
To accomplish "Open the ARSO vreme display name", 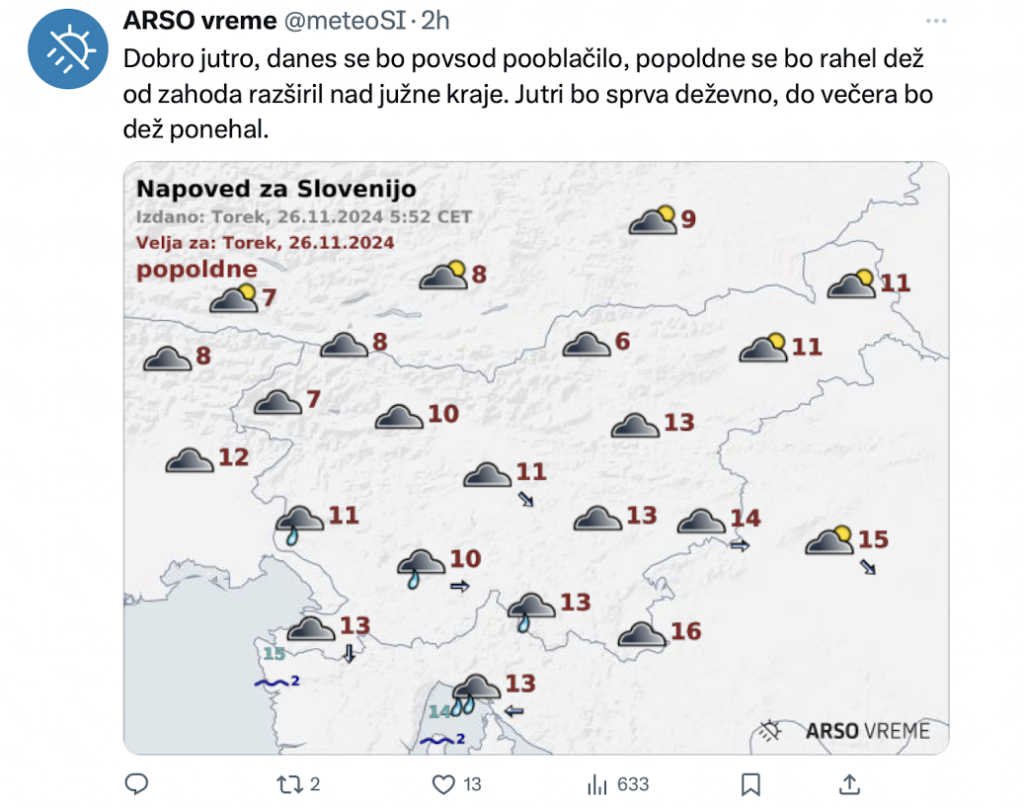I will click(x=200, y=21).
